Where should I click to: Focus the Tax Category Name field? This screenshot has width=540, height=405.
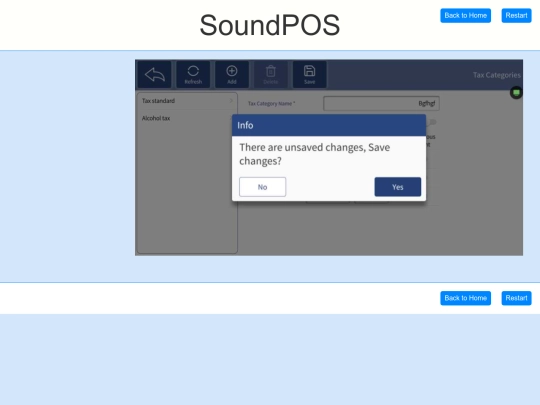coord(381,103)
